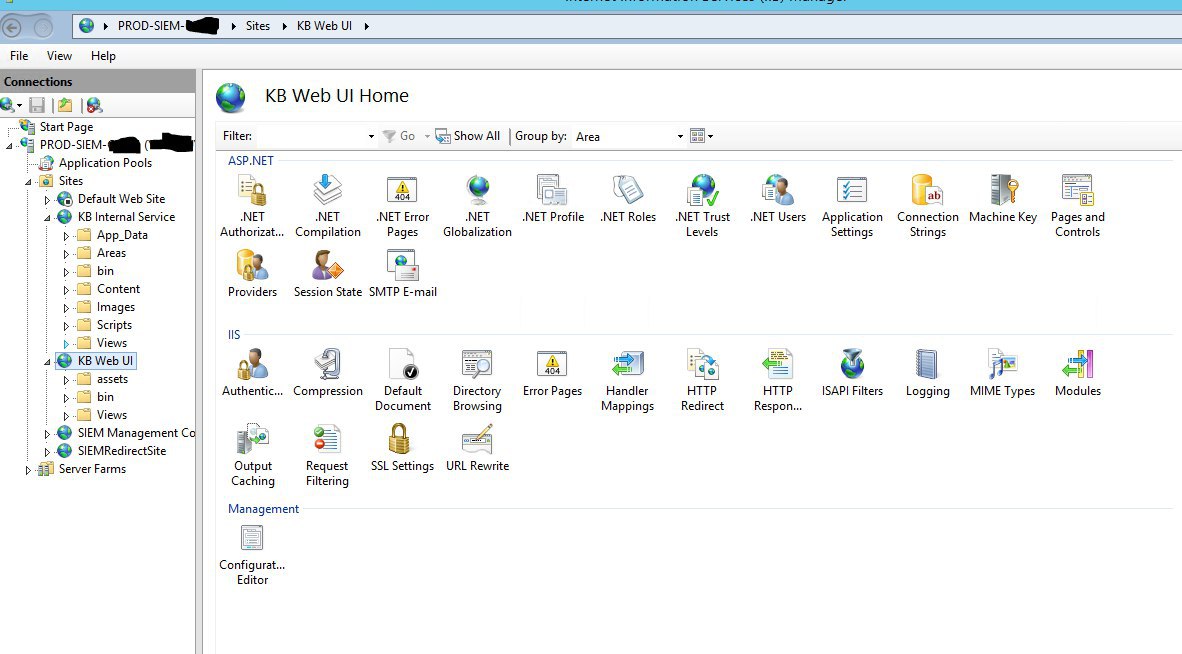Open the View menu
1182x654 pixels.
tap(60, 56)
